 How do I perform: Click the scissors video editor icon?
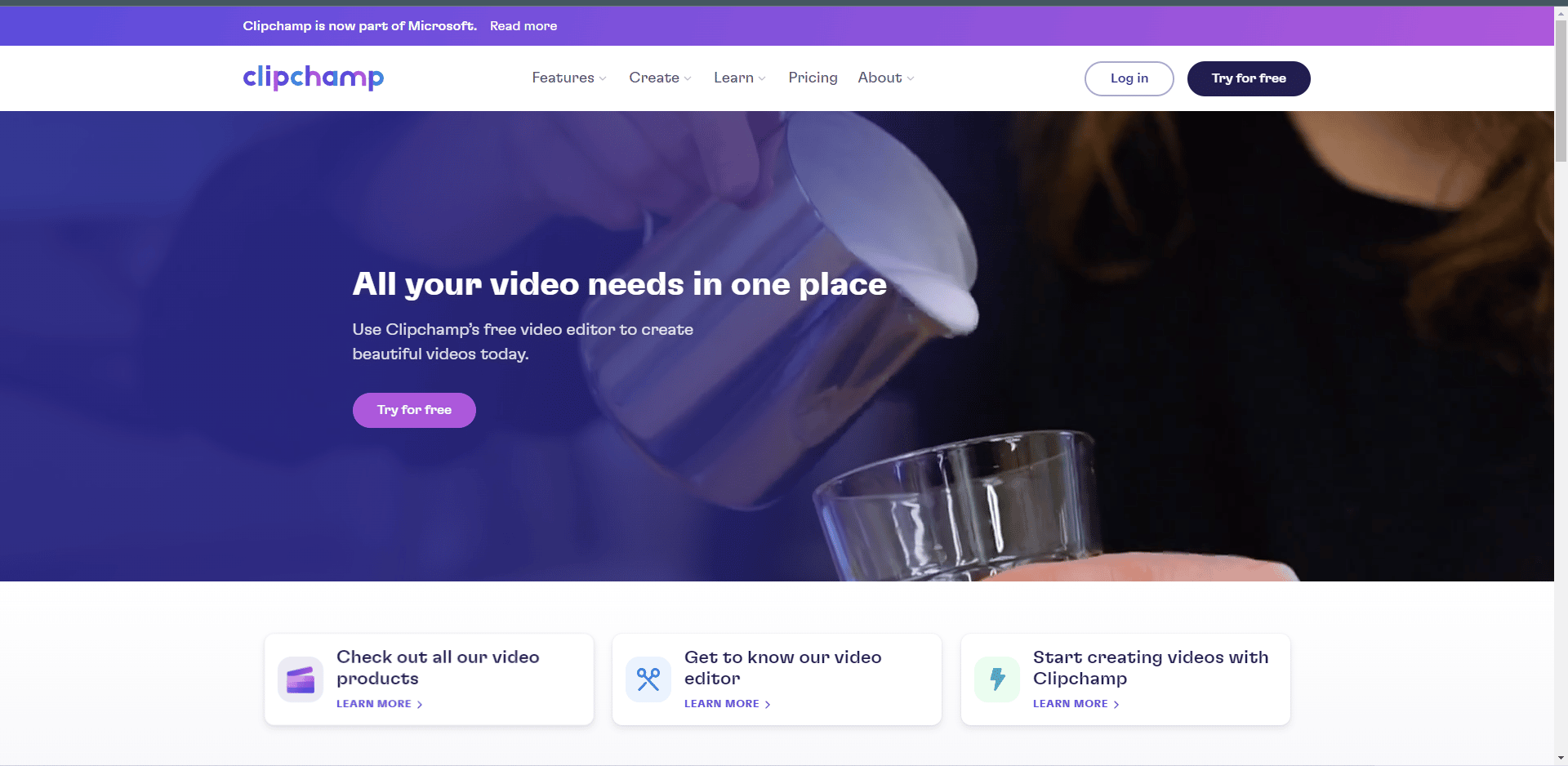[x=648, y=679]
